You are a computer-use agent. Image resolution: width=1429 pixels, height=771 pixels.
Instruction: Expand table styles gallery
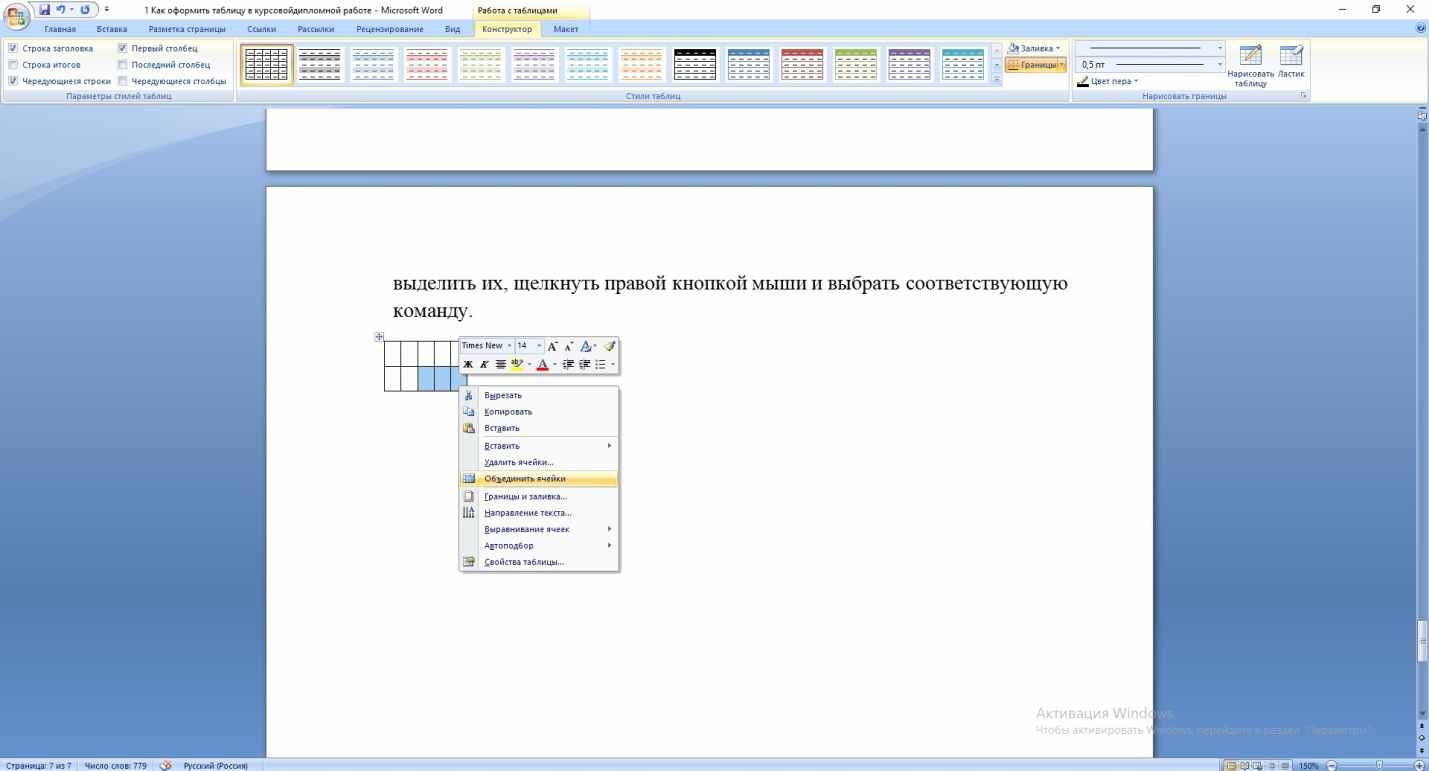(x=996, y=81)
